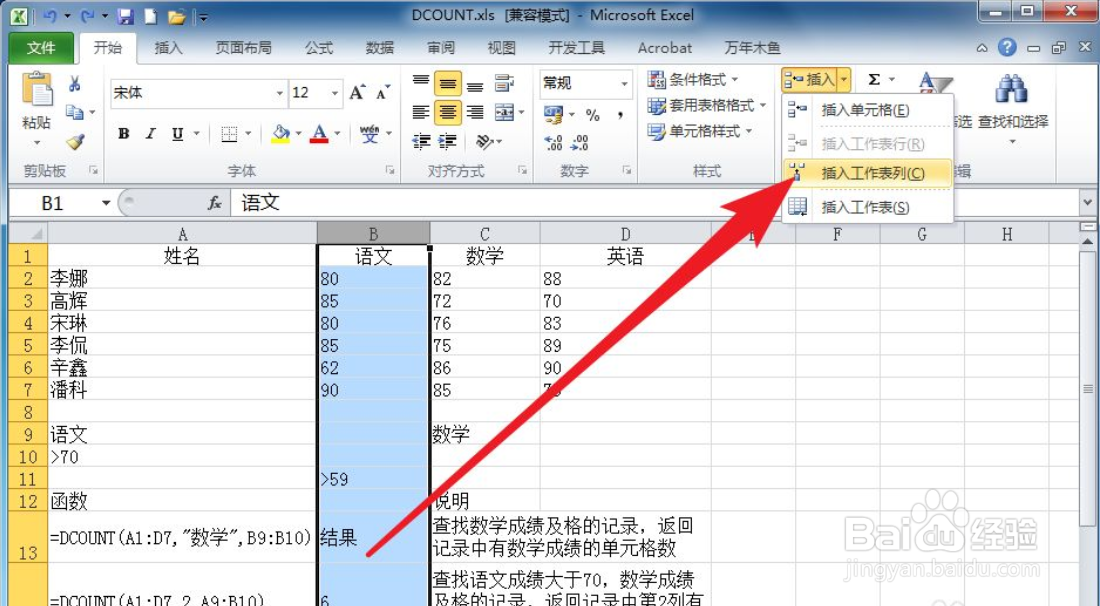
Task: Click the font color A swatch
Action: pos(319,133)
